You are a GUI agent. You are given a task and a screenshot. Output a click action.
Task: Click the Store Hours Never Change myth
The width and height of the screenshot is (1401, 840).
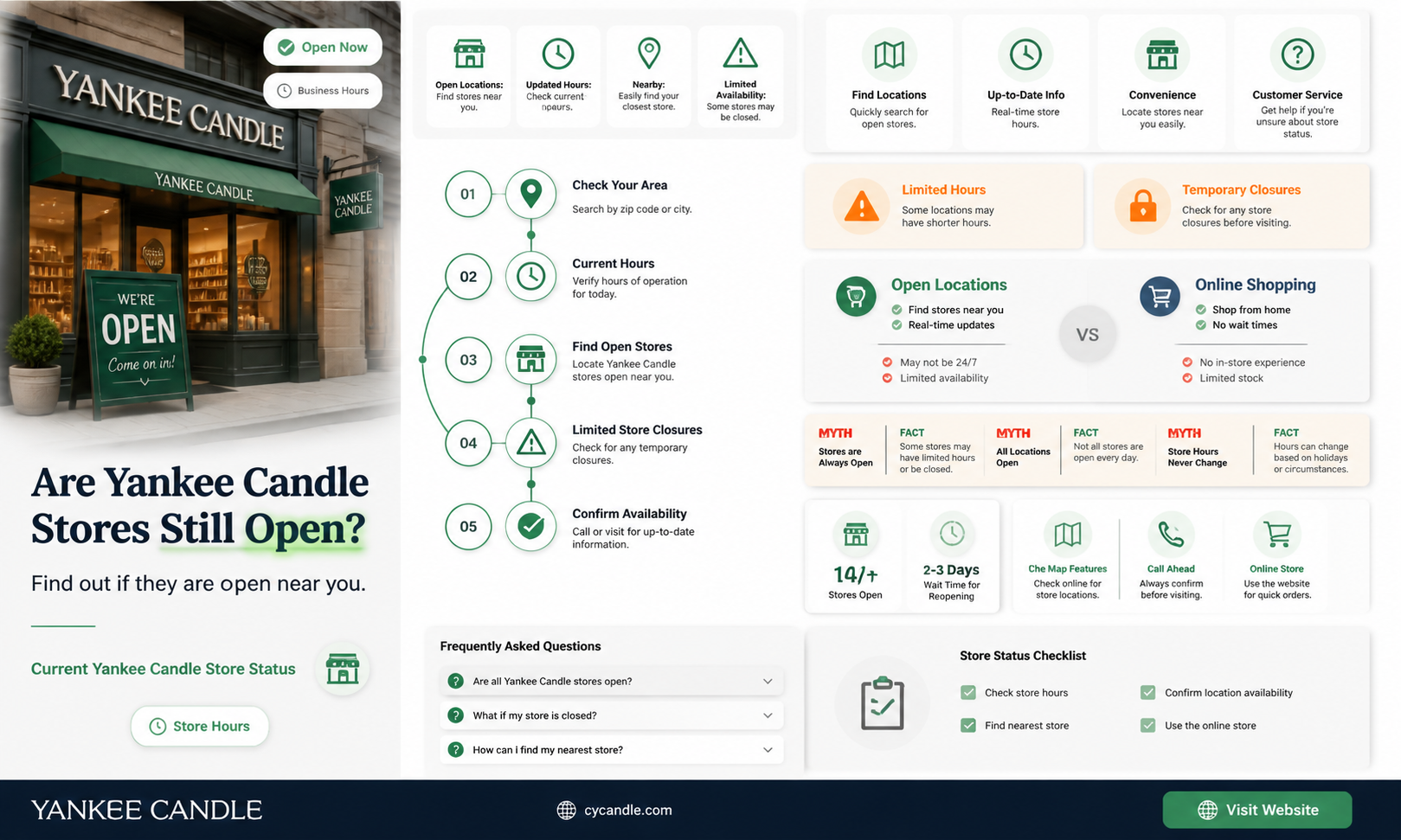pos(1197,457)
